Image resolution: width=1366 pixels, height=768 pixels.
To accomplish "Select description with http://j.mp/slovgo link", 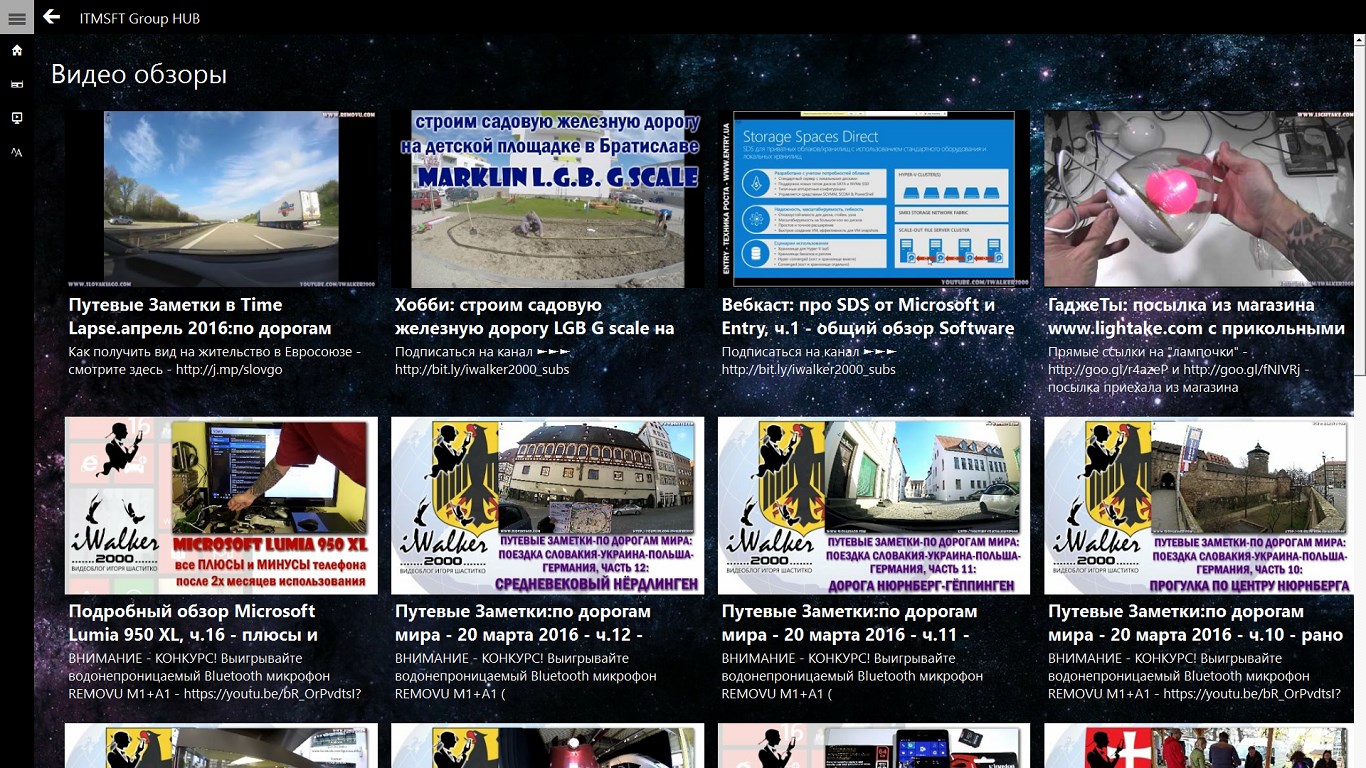I will point(215,360).
